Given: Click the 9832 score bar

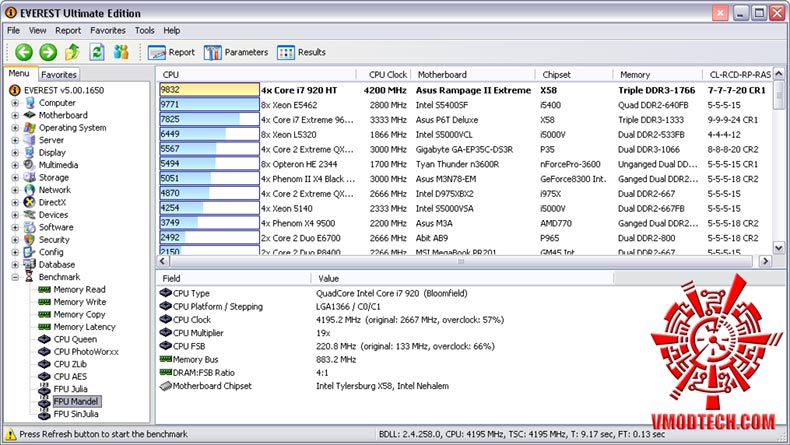Looking at the screenshot, I should tap(209, 90).
